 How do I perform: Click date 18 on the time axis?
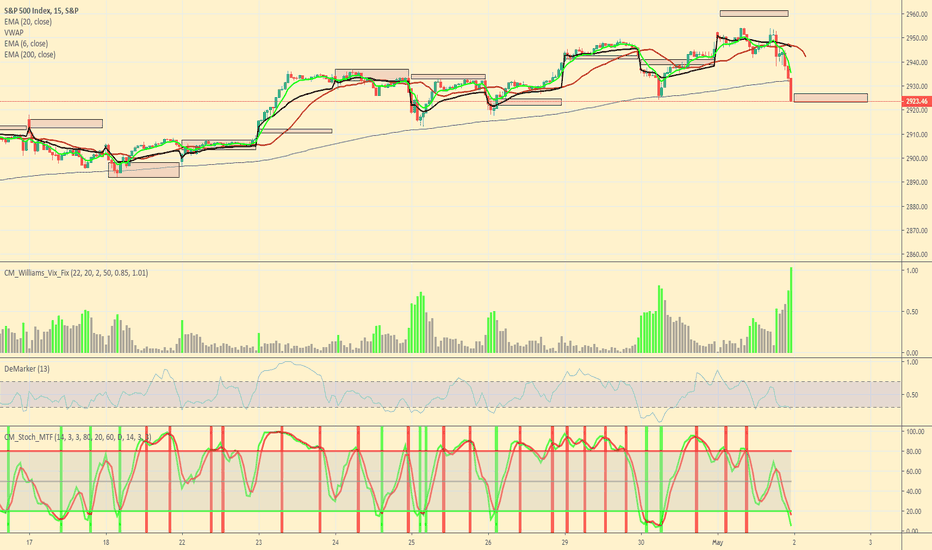(x=106, y=542)
